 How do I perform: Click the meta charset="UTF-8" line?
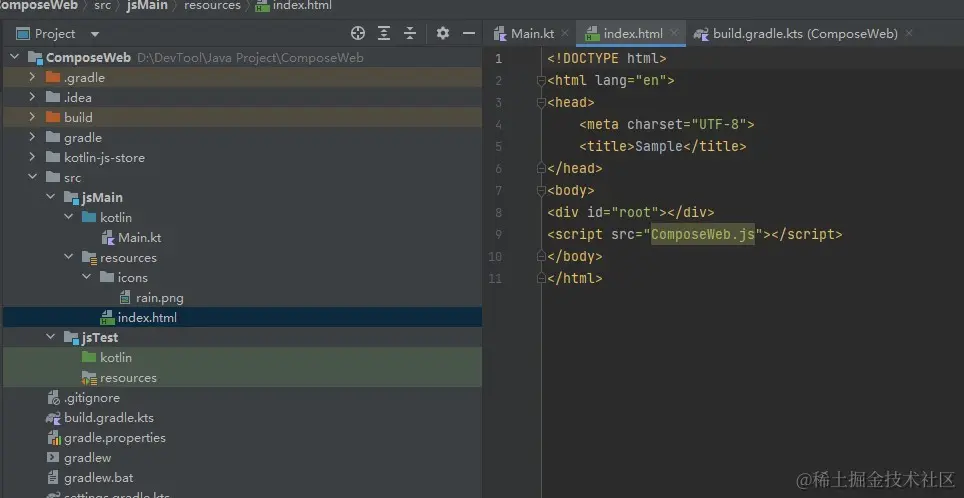point(666,125)
